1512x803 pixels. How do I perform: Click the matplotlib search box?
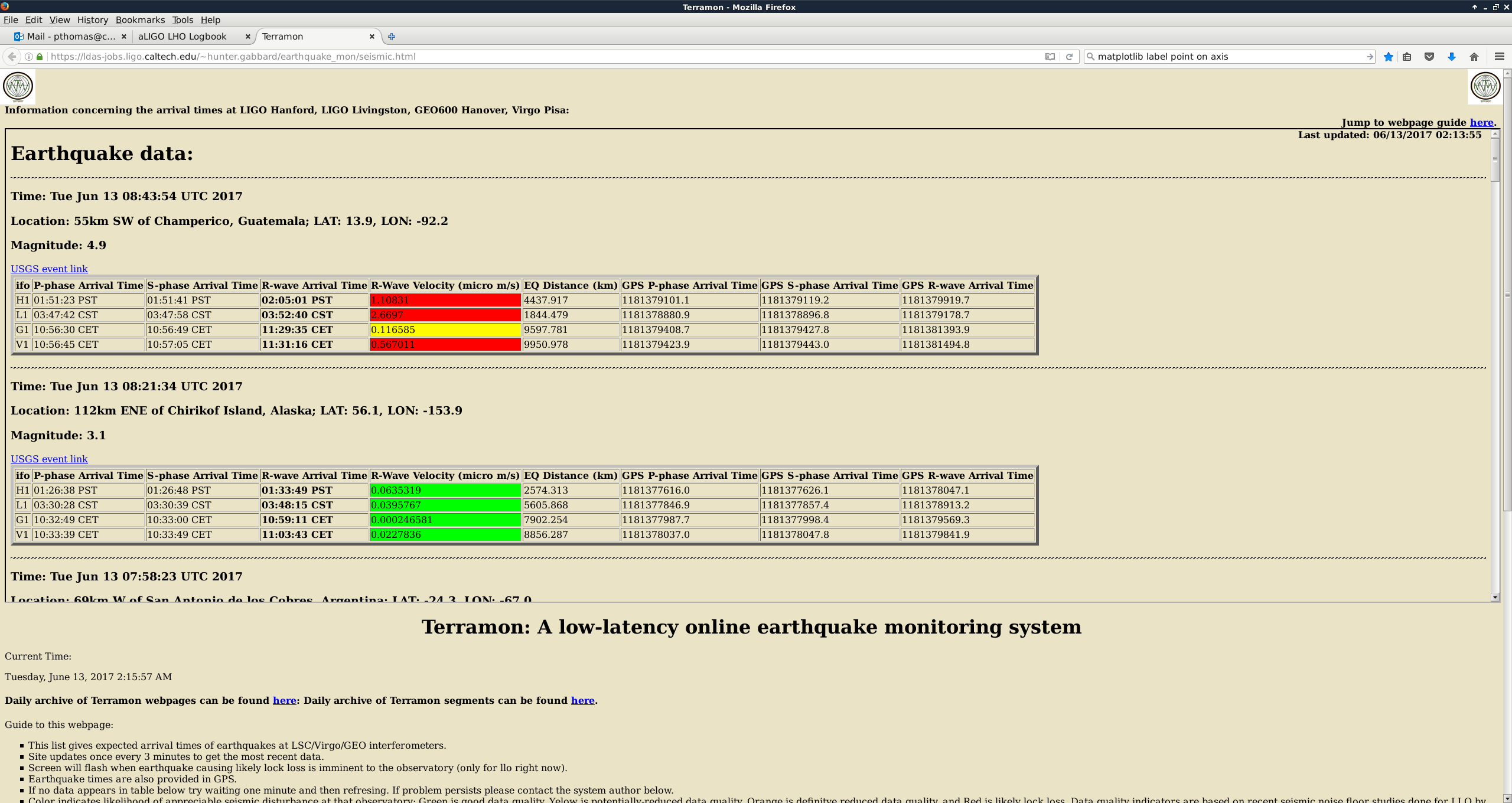[x=1228, y=57]
